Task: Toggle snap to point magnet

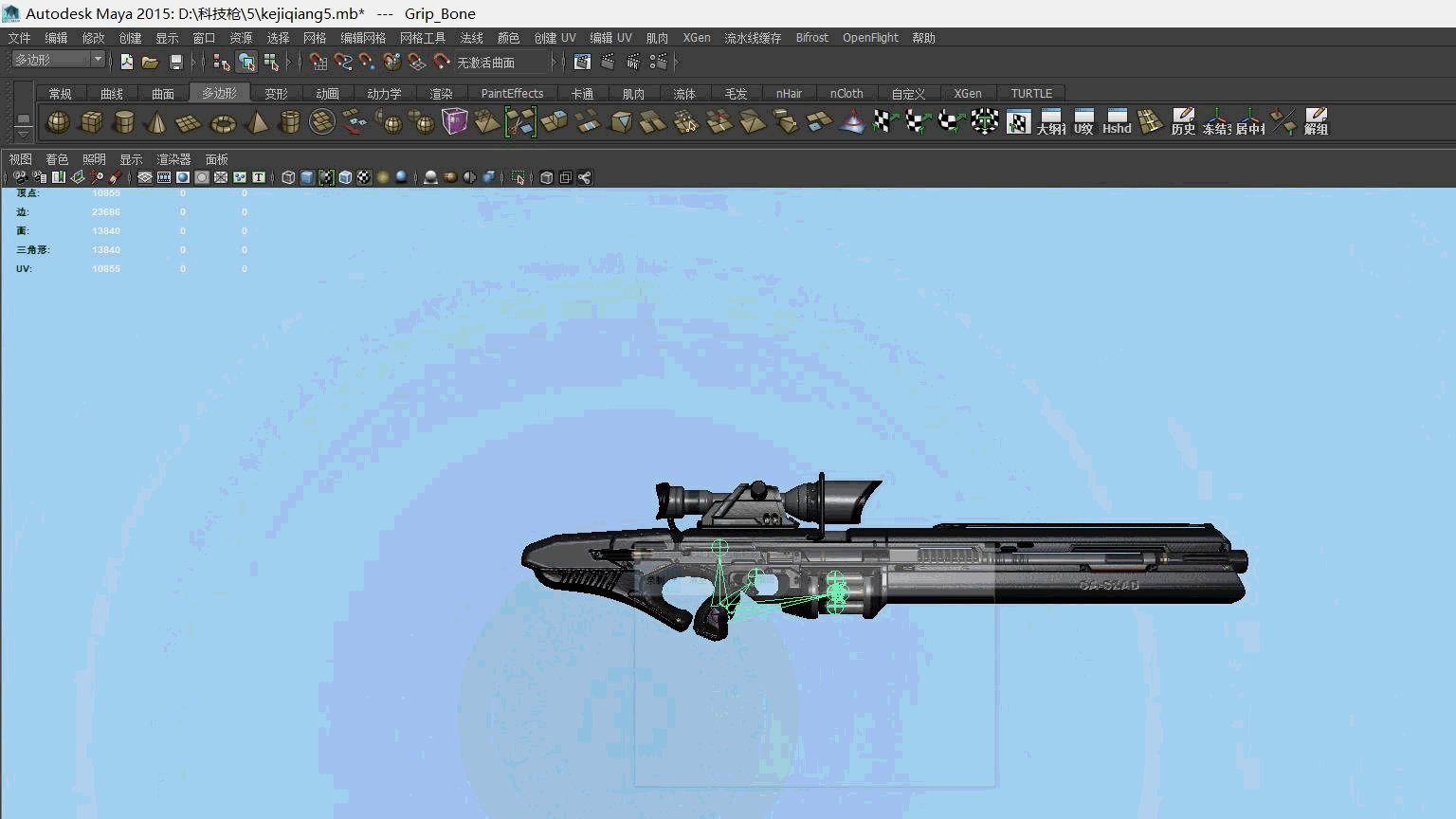Action: point(368,62)
